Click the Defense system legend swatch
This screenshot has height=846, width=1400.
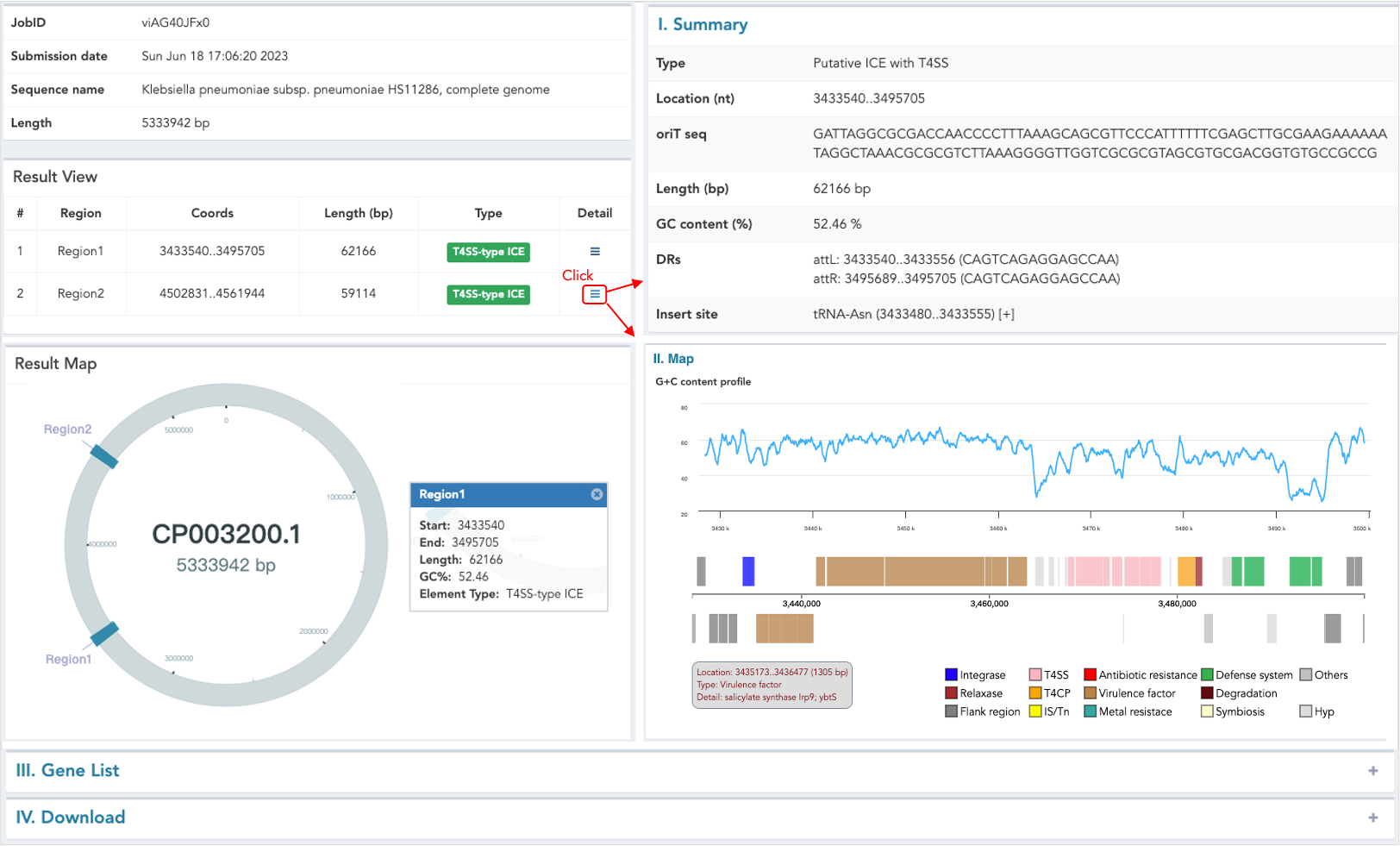[1207, 674]
